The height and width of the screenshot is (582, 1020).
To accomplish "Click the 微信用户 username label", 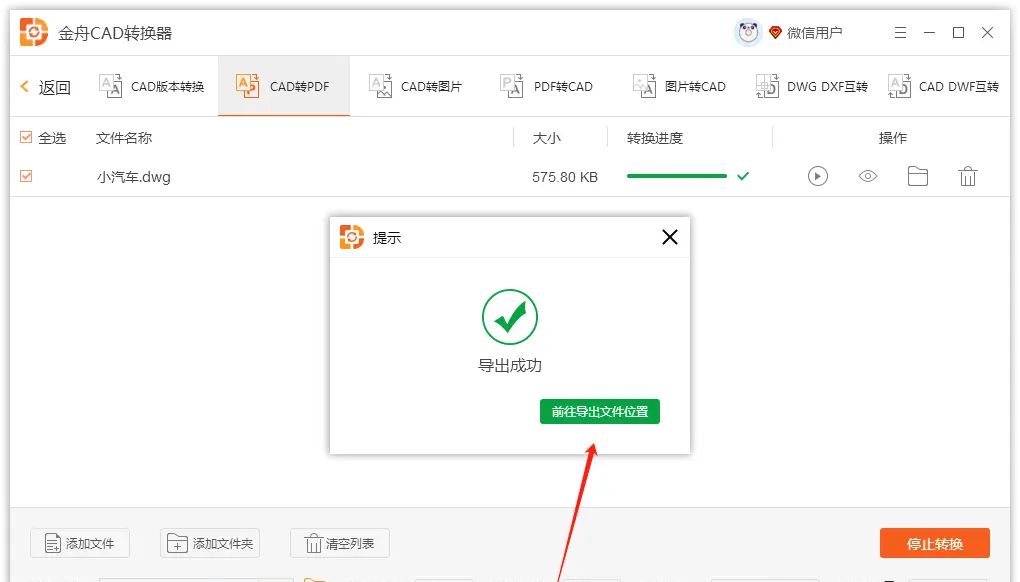I will tap(814, 33).
